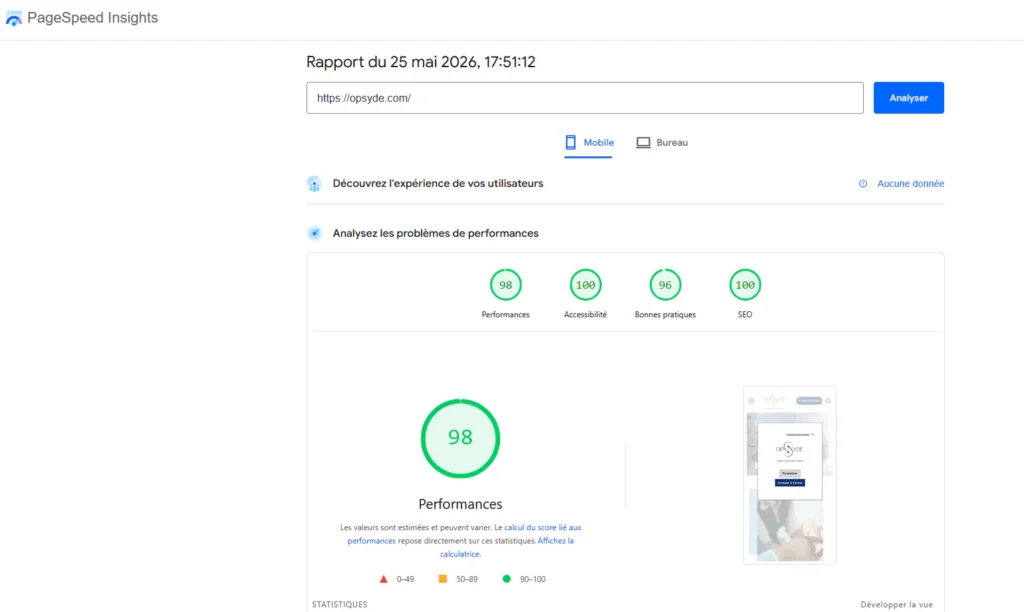Image resolution: width=1024 pixels, height=612 pixels.
Task: Click the user experience section icon
Action: pos(314,184)
